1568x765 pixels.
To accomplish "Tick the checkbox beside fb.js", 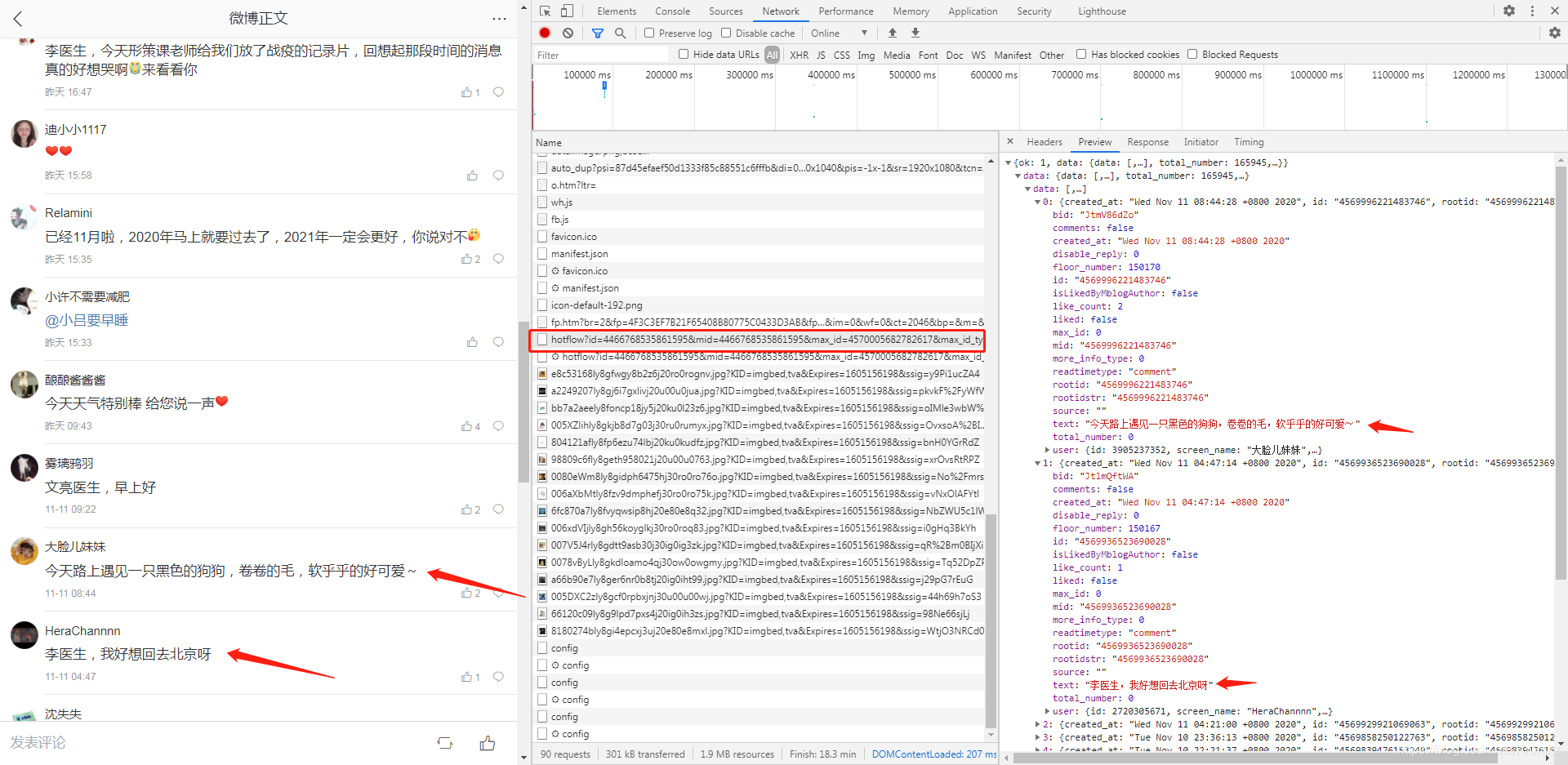I will pos(542,219).
